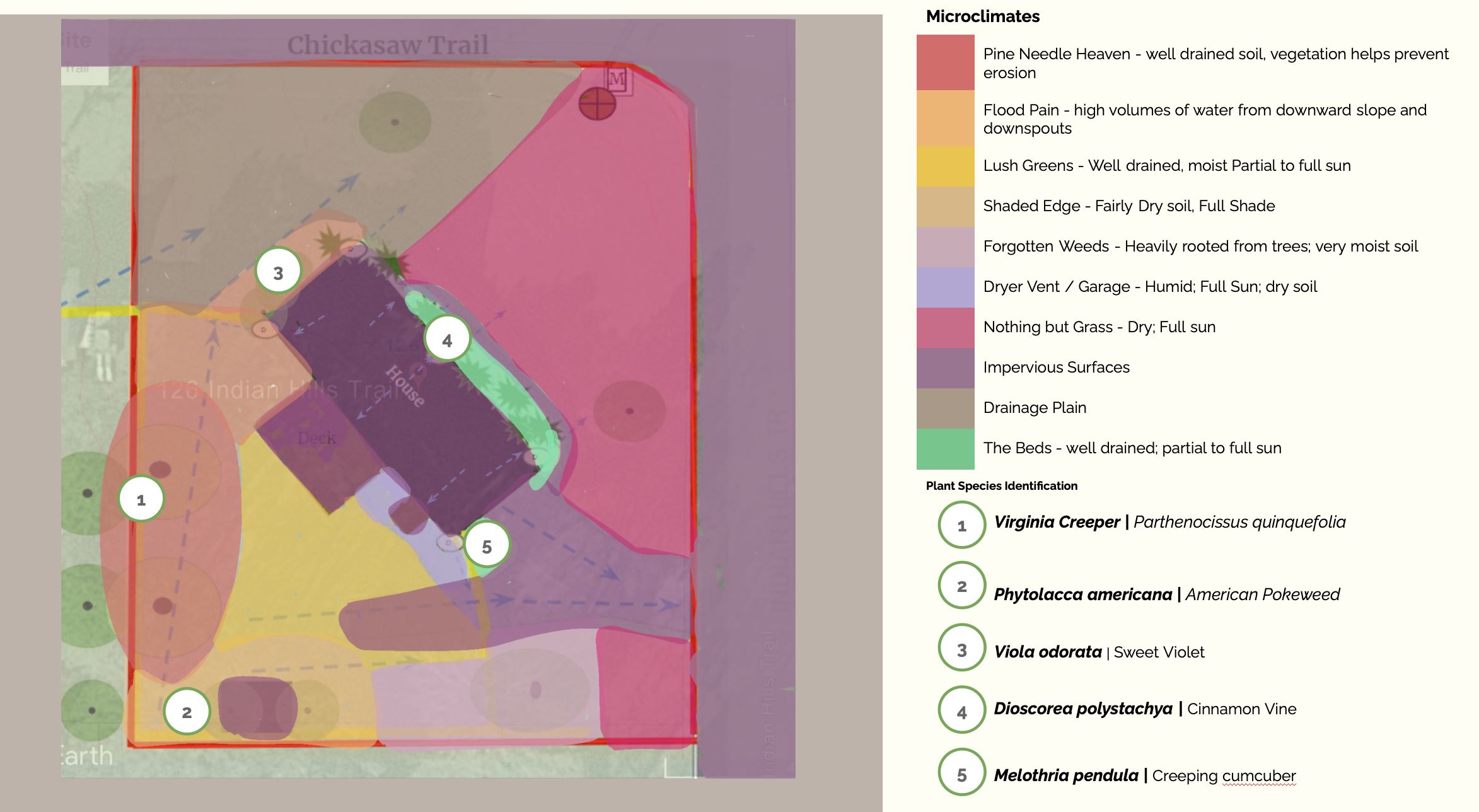This screenshot has width=1479, height=812.
Task: Click the Phytolacca americana label
Action: point(1082,594)
